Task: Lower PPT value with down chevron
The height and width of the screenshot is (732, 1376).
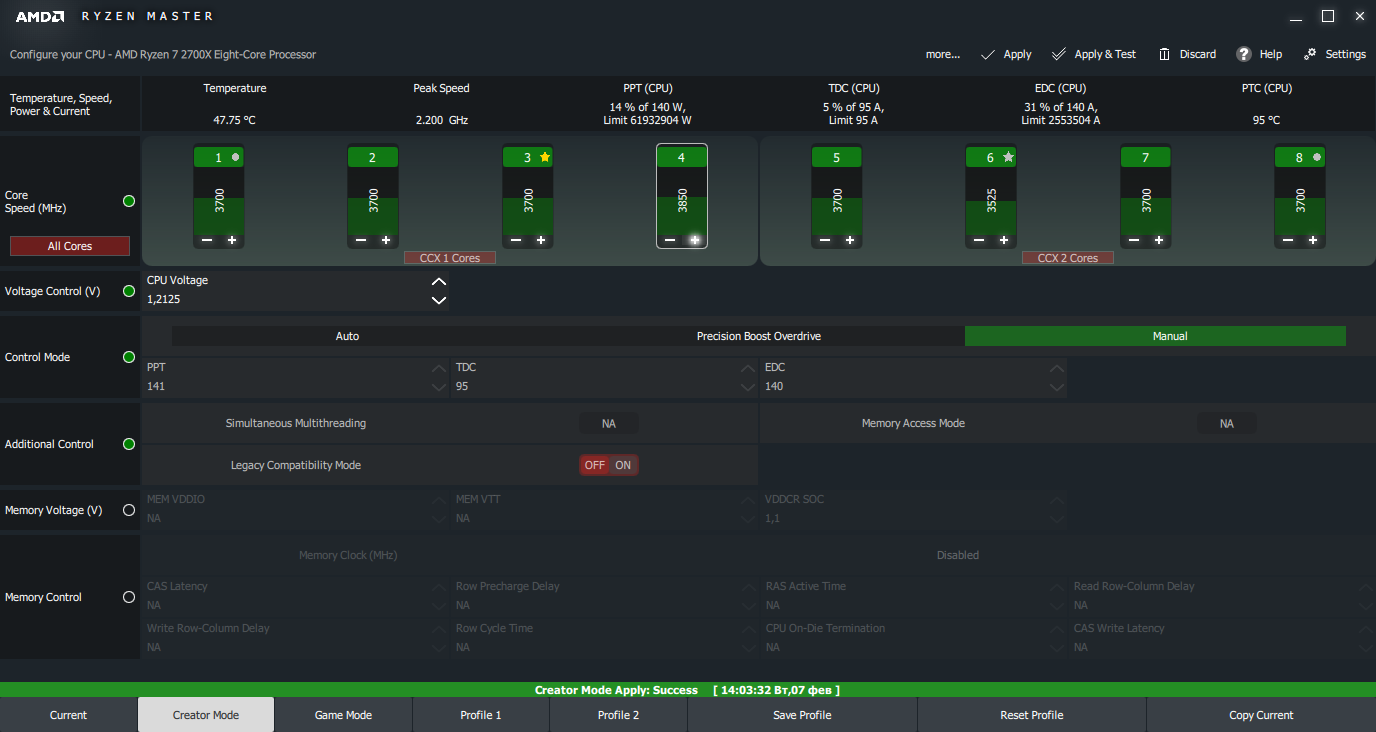Action: point(438,387)
